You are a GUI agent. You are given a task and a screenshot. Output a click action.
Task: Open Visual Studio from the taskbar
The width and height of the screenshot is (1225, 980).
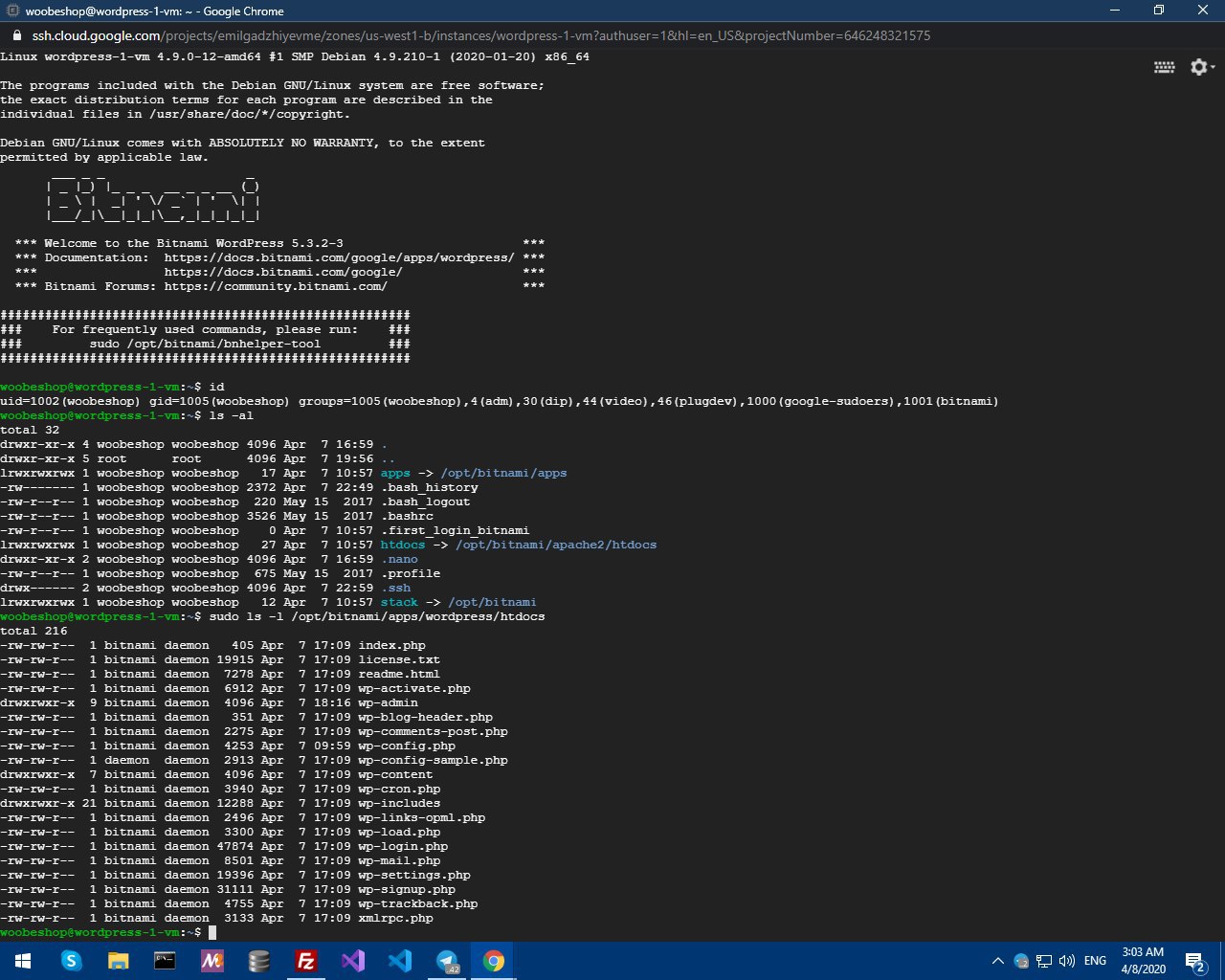[x=353, y=961]
